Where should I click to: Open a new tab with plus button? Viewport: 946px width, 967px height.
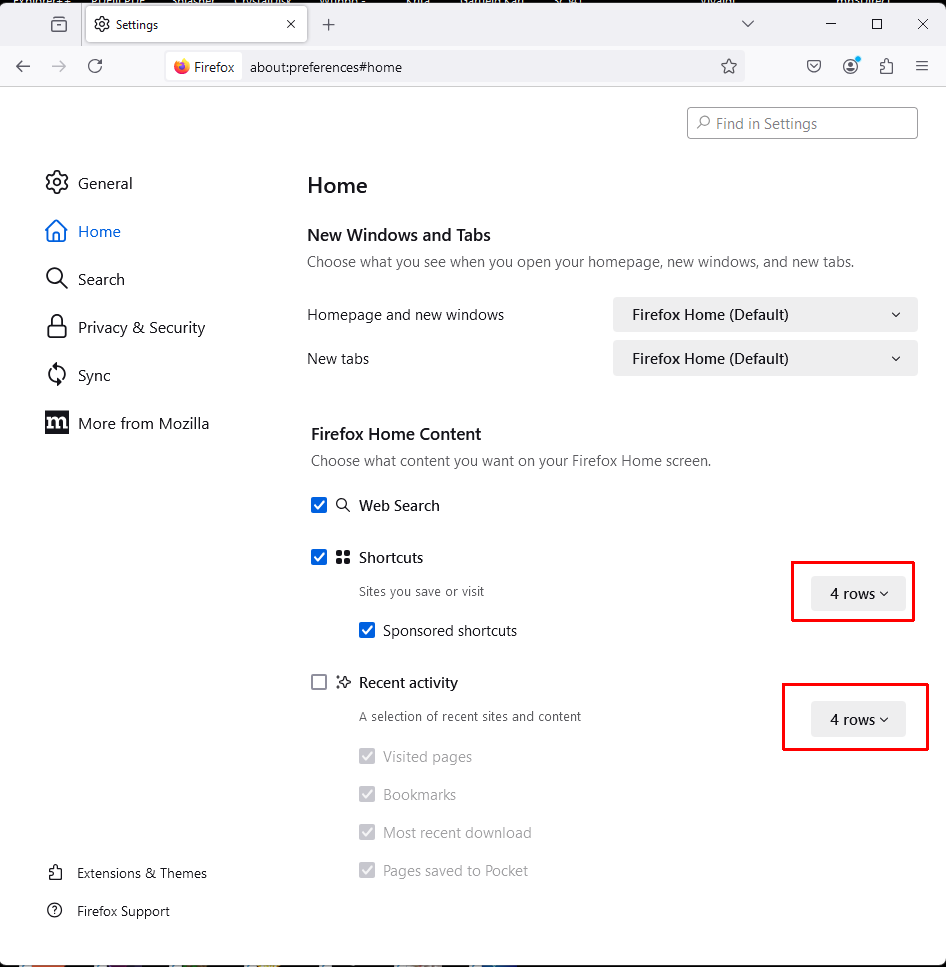(329, 25)
